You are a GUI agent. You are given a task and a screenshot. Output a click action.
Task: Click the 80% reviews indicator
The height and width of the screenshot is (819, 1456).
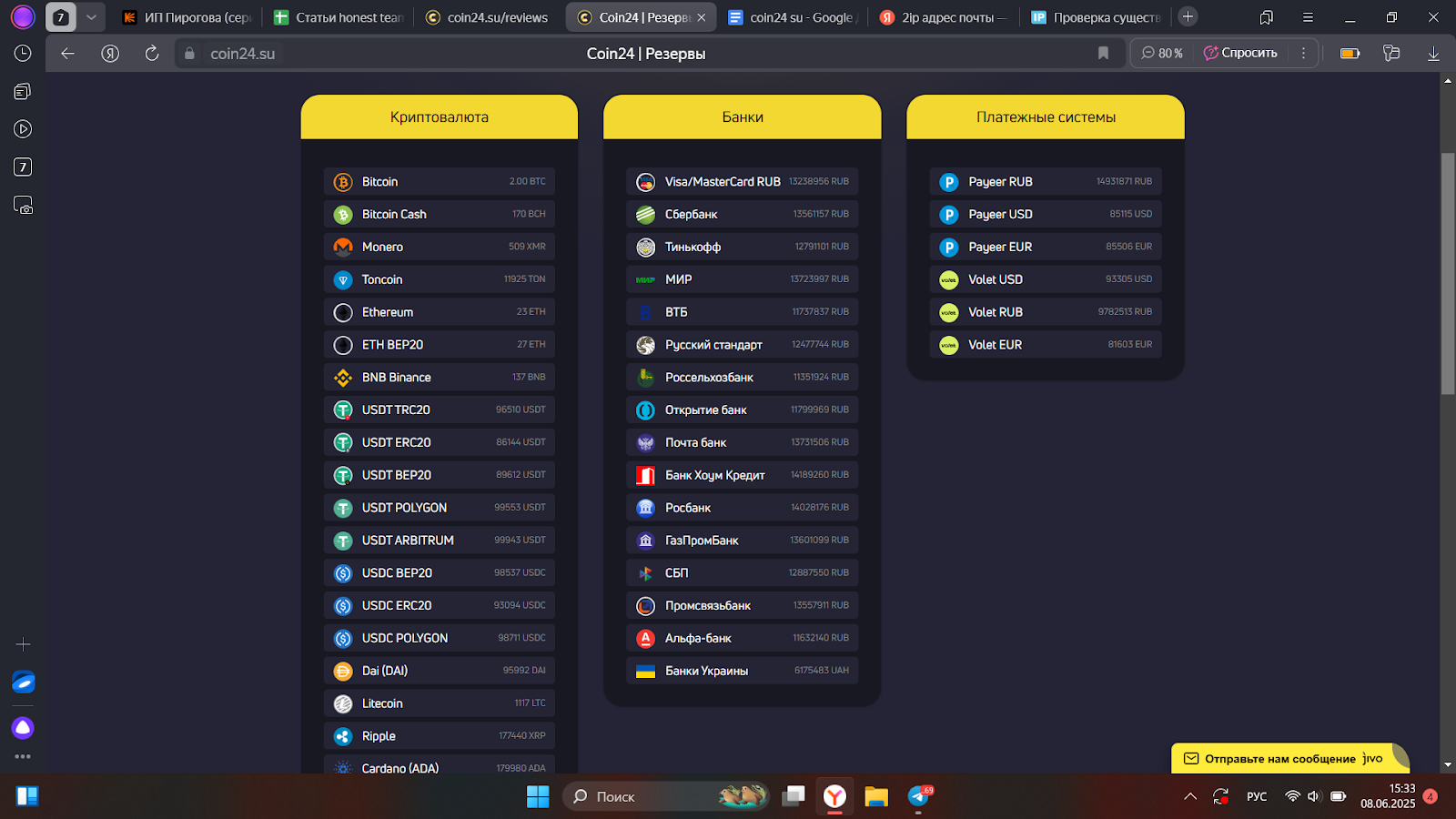pyautogui.click(x=1162, y=54)
